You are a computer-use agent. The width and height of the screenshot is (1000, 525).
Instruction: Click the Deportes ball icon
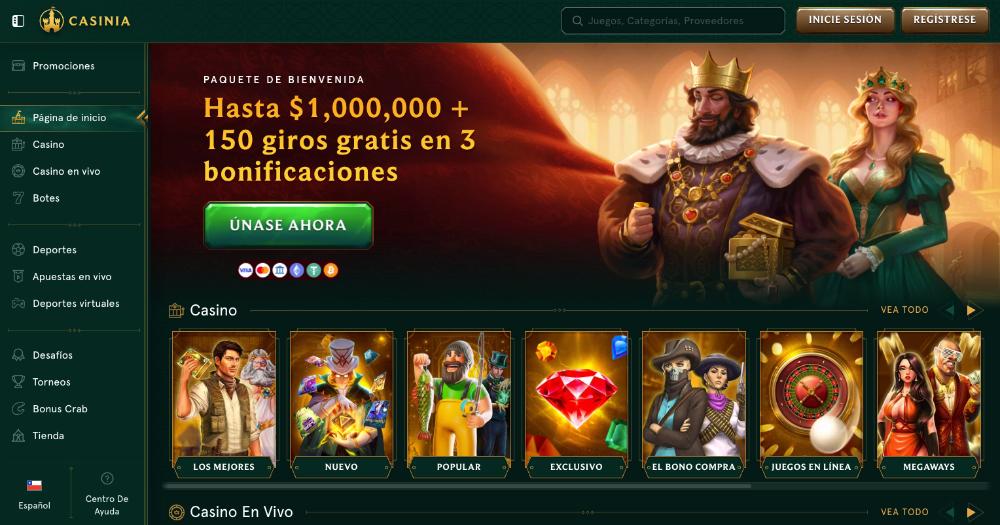18,250
